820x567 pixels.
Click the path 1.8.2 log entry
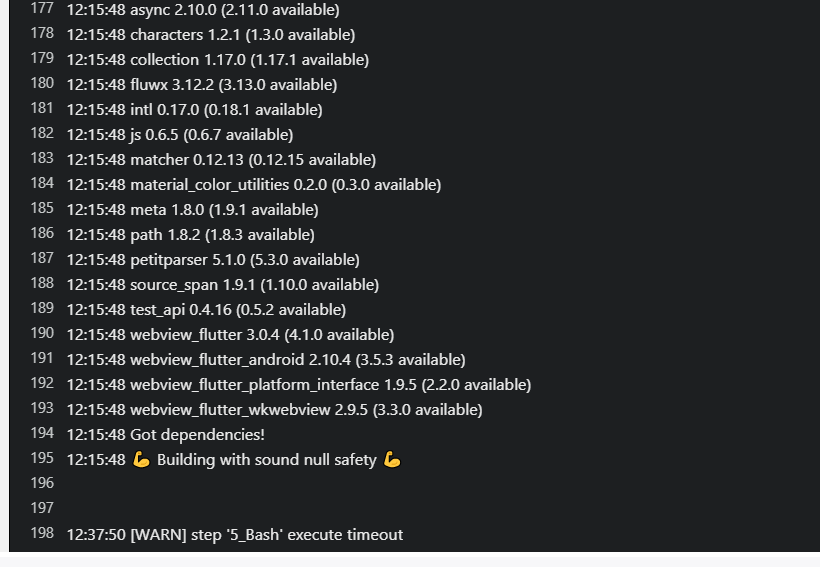tap(190, 235)
